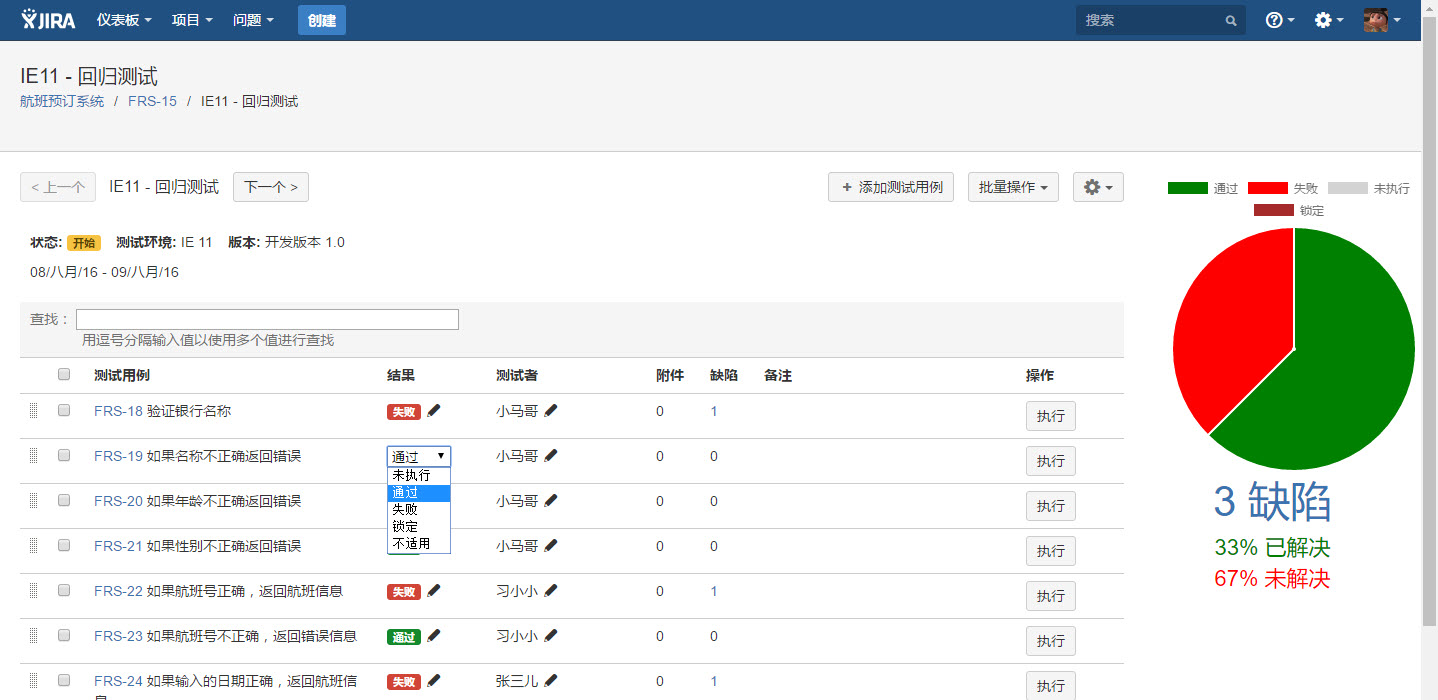Check the box for FRS-22
The width and height of the screenshot is (1438, 700).
coord(64,590)
